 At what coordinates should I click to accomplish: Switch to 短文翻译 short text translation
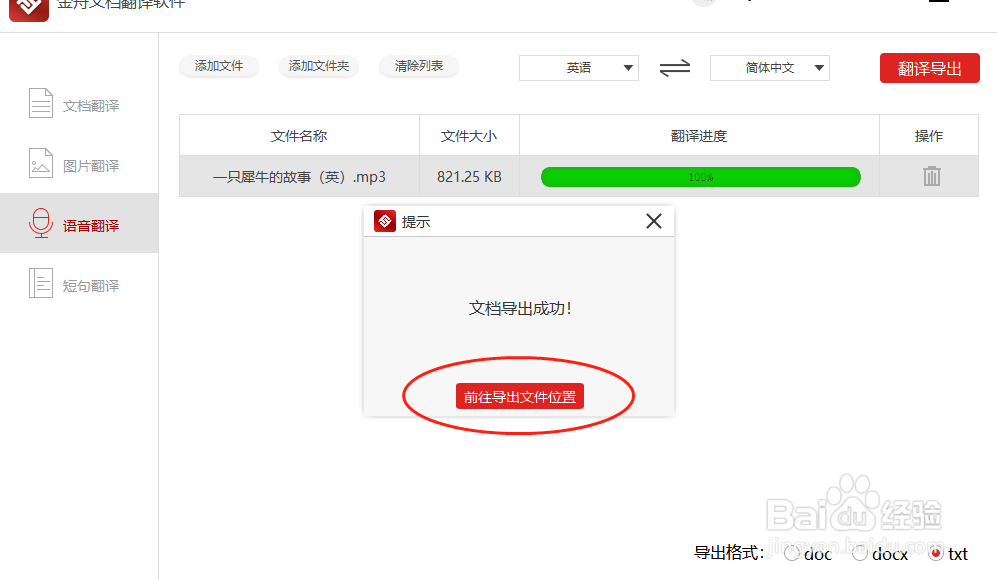(x=79, y=284)
